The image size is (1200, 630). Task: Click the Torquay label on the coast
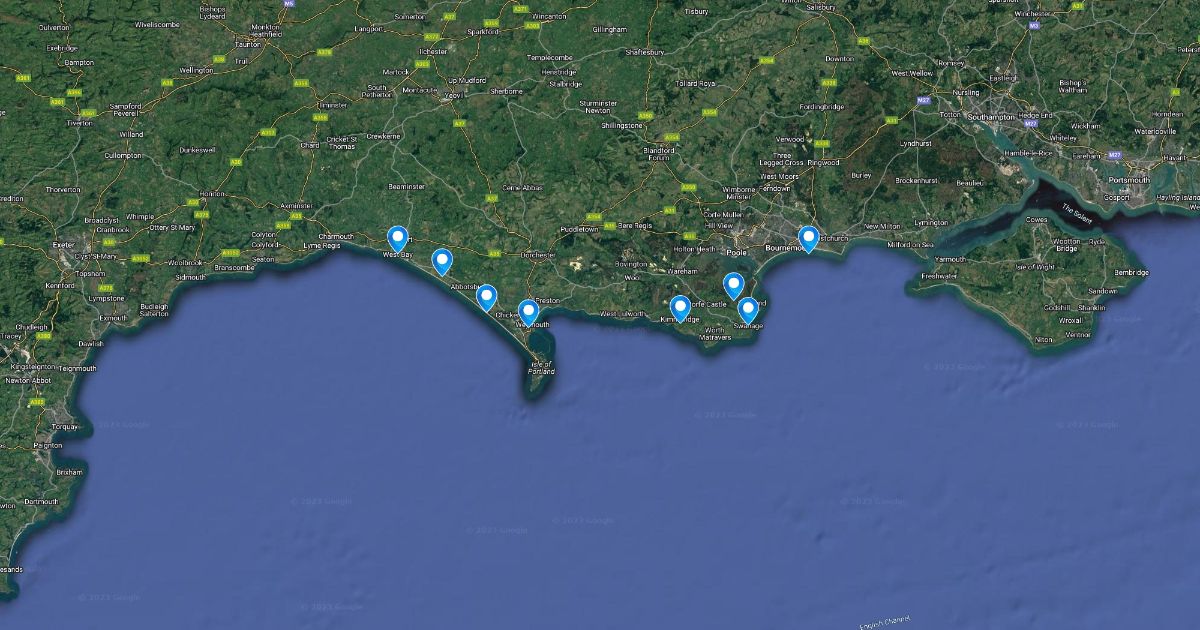[64, 426]
